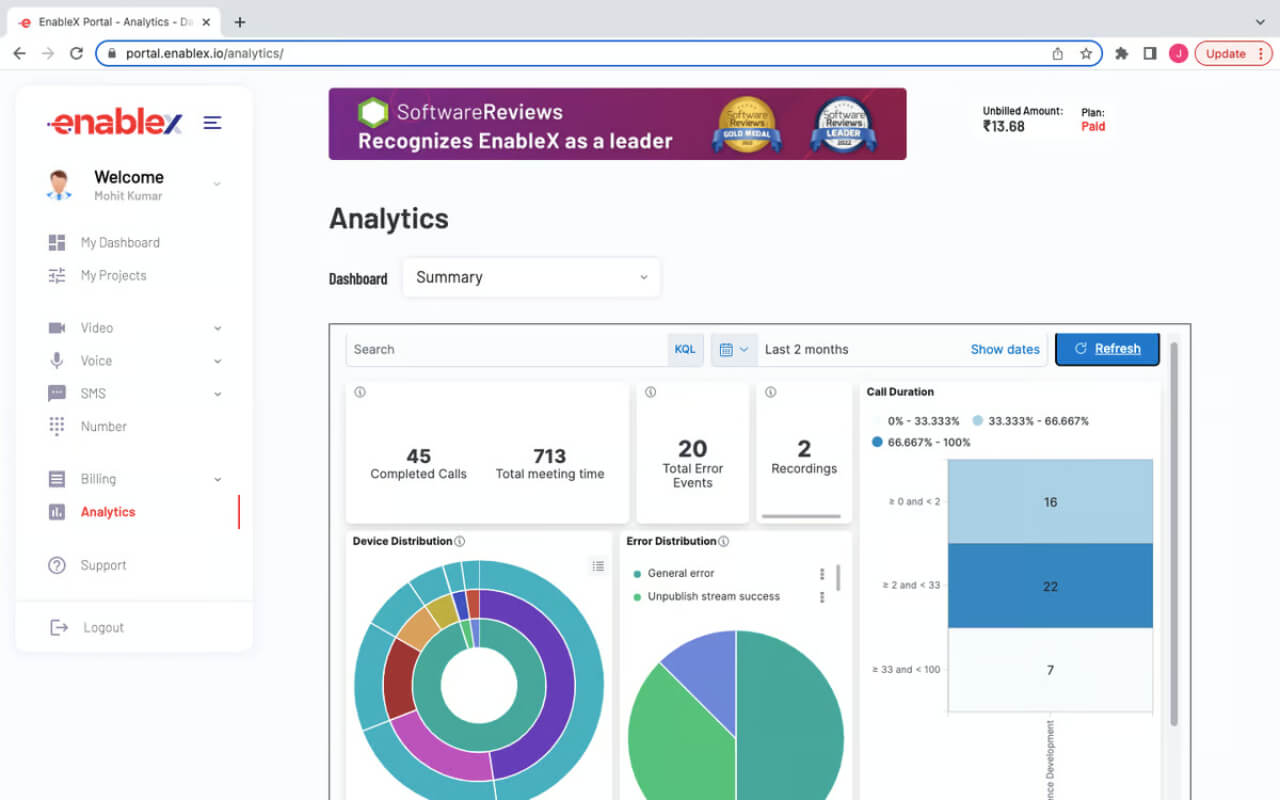Click Mohit Kumar's profile avatar
Viewport: 1280px width, 800px height.
click(60, 185)
